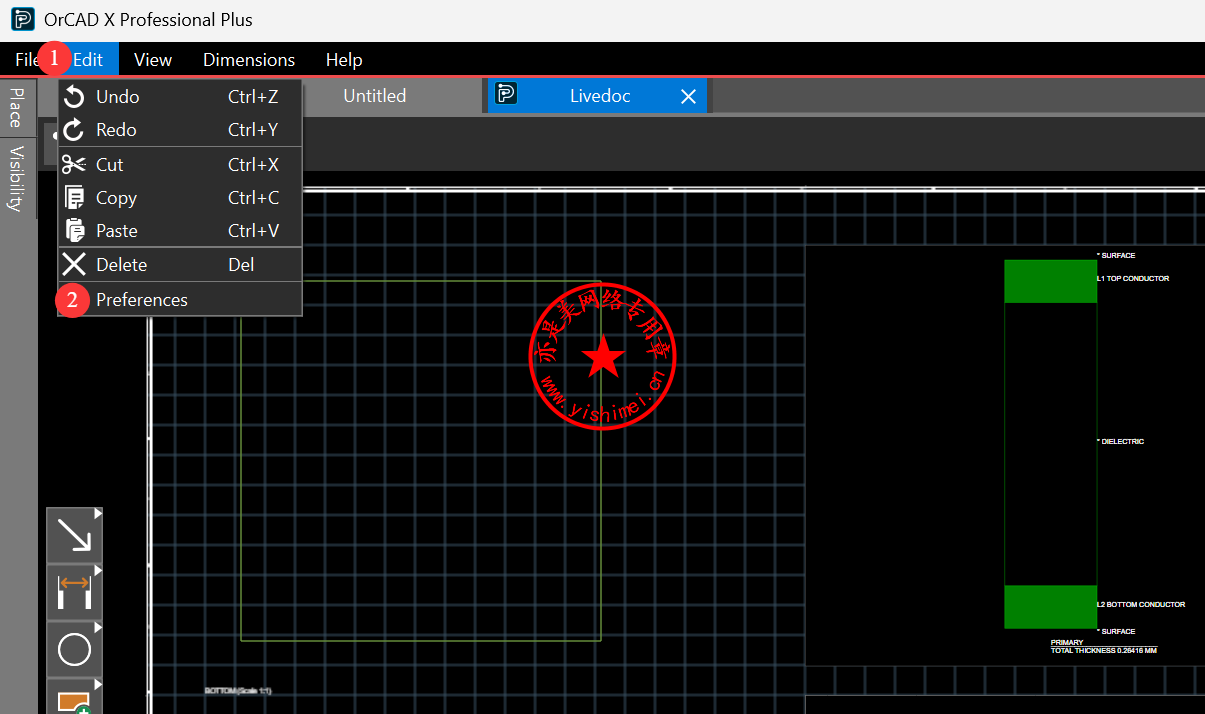Screen dimensions: 1205x714
Task: Choose Preferences from the Edit menu
Action: tap(142, 300)
